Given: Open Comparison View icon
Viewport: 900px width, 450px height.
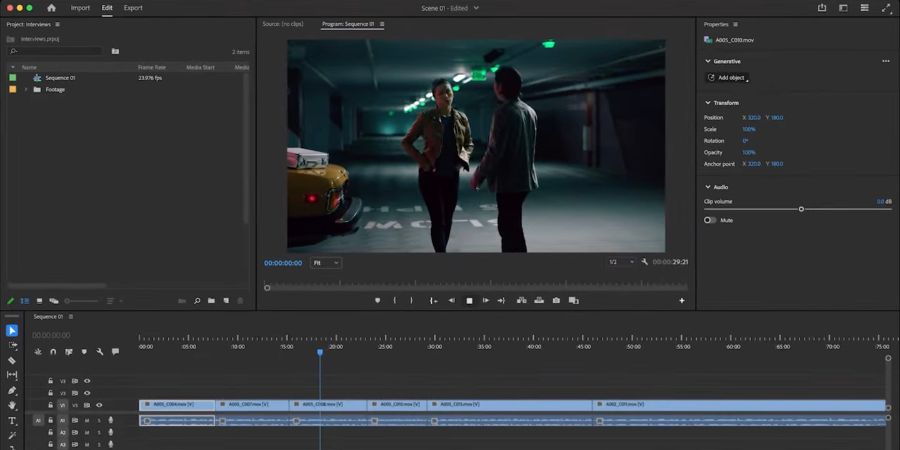Looking at the screenshot, I should 573,300.
